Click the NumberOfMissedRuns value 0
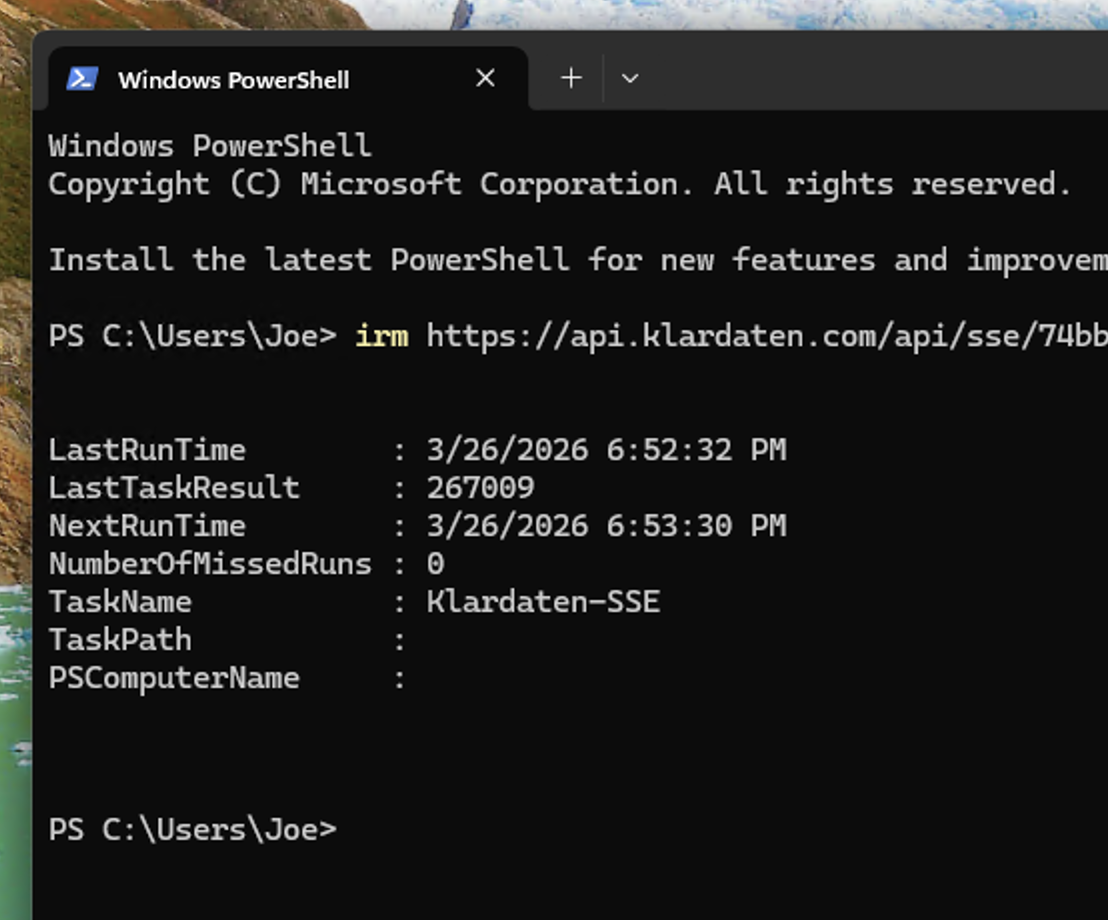The width and height of the screenshot is (1108, 920). pyautogui.click(x=435, y=564)
